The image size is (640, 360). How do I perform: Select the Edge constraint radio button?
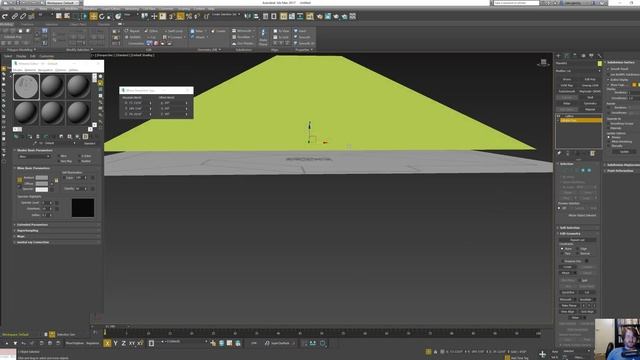click(578, 249)
